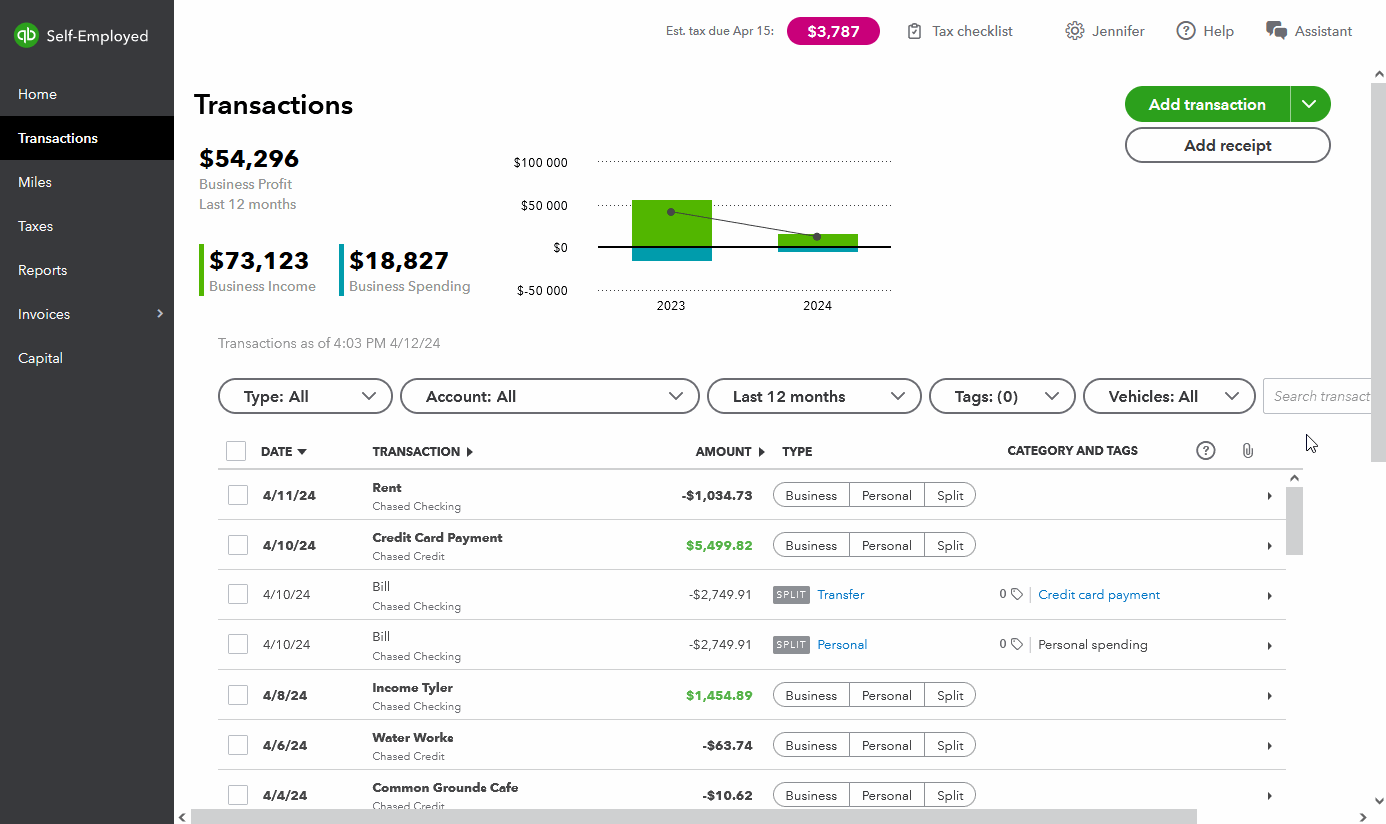
Task: Check the Rent transaction checkbox
Action: 238,495
